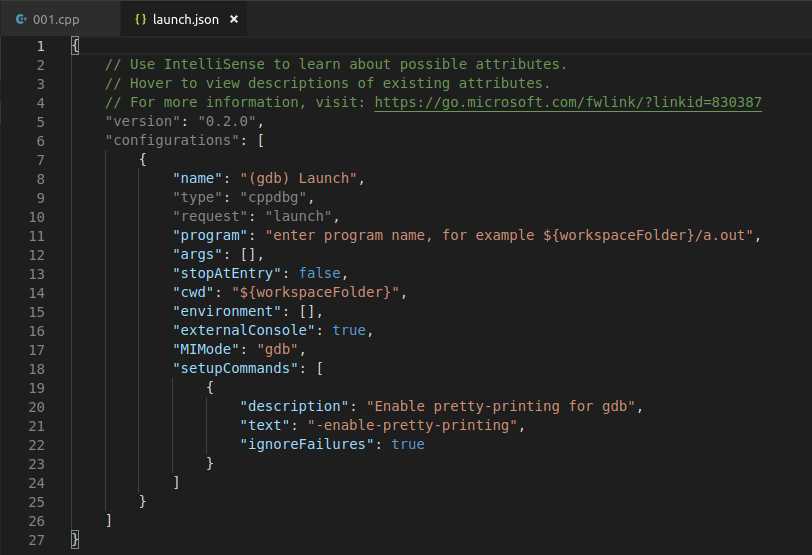Open the go.microsoft.com fwlink URL
This screenshot has width=812, height=555.
pos(567,103)
